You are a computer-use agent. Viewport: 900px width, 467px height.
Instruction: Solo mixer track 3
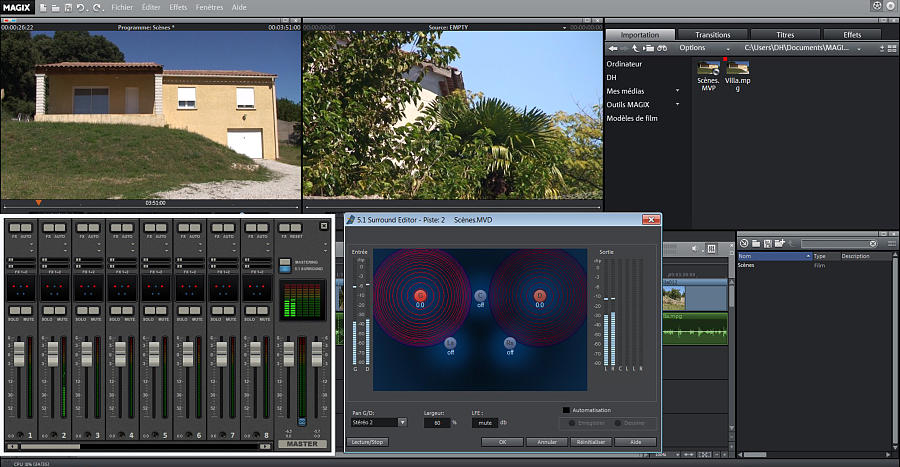(x=82, y=311)
